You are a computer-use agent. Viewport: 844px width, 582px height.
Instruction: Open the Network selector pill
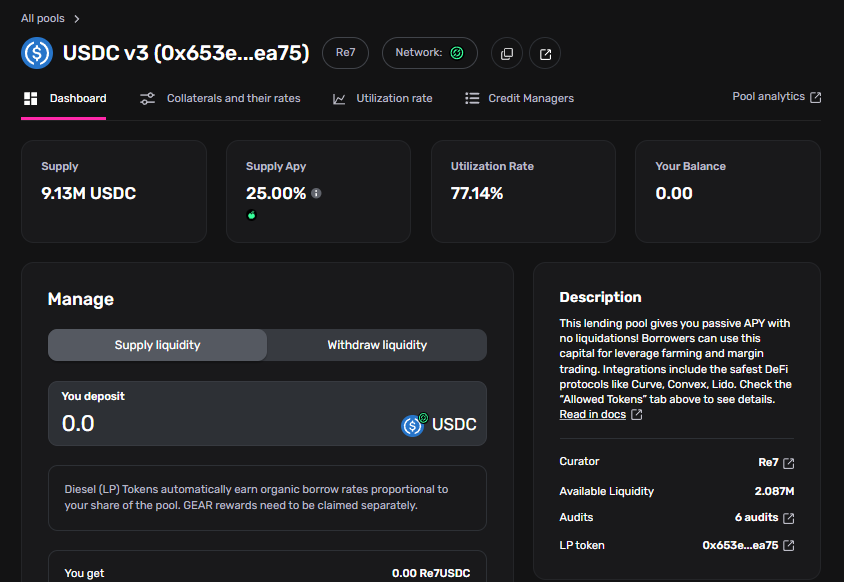pos(429,53)
